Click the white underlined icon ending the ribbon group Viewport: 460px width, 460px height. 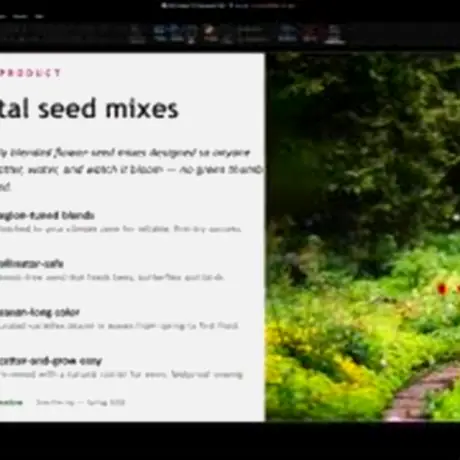(x=334, y=34)
